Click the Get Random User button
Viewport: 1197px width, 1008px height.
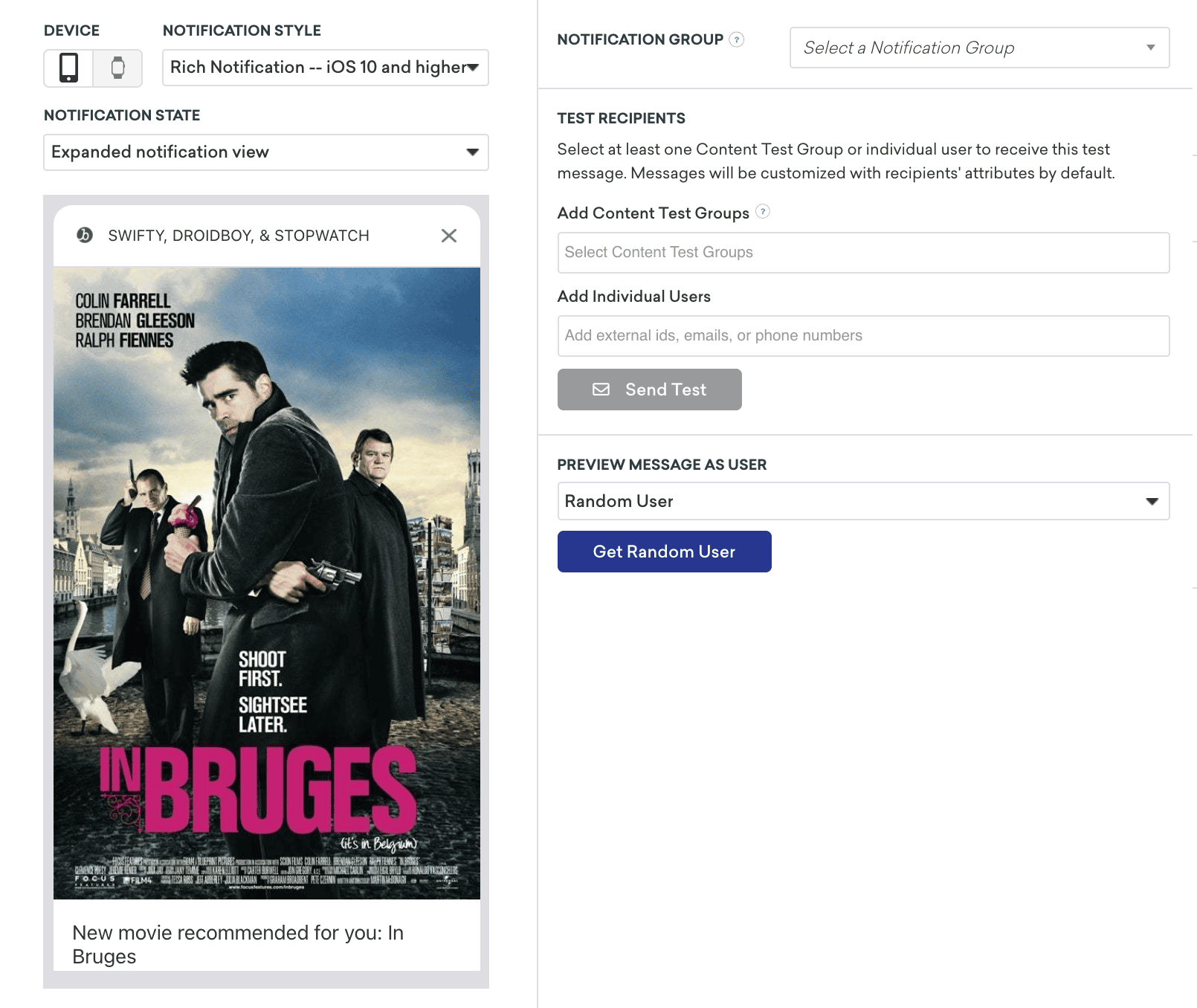pos(664,552)
